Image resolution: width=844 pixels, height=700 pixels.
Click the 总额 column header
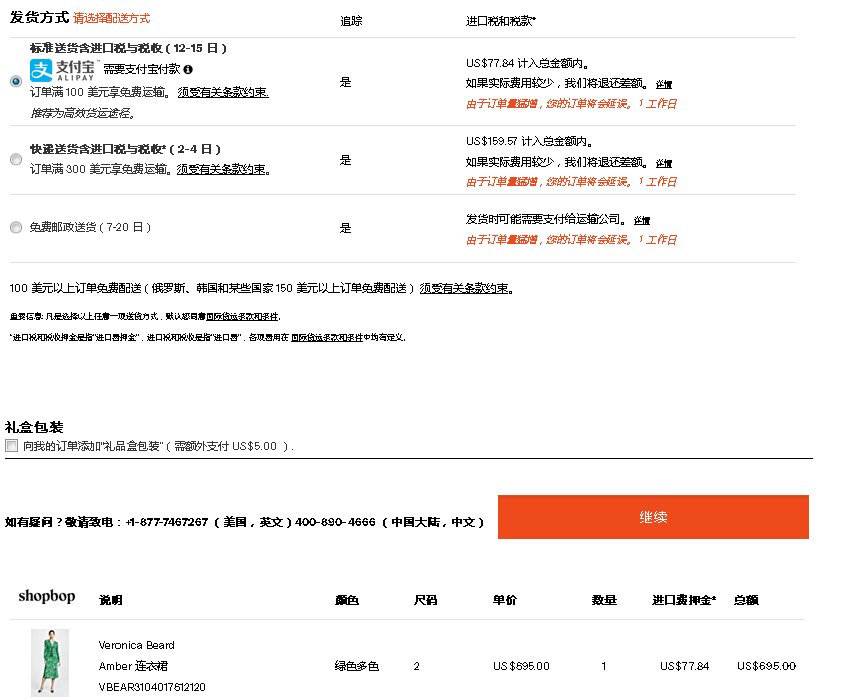746,600
